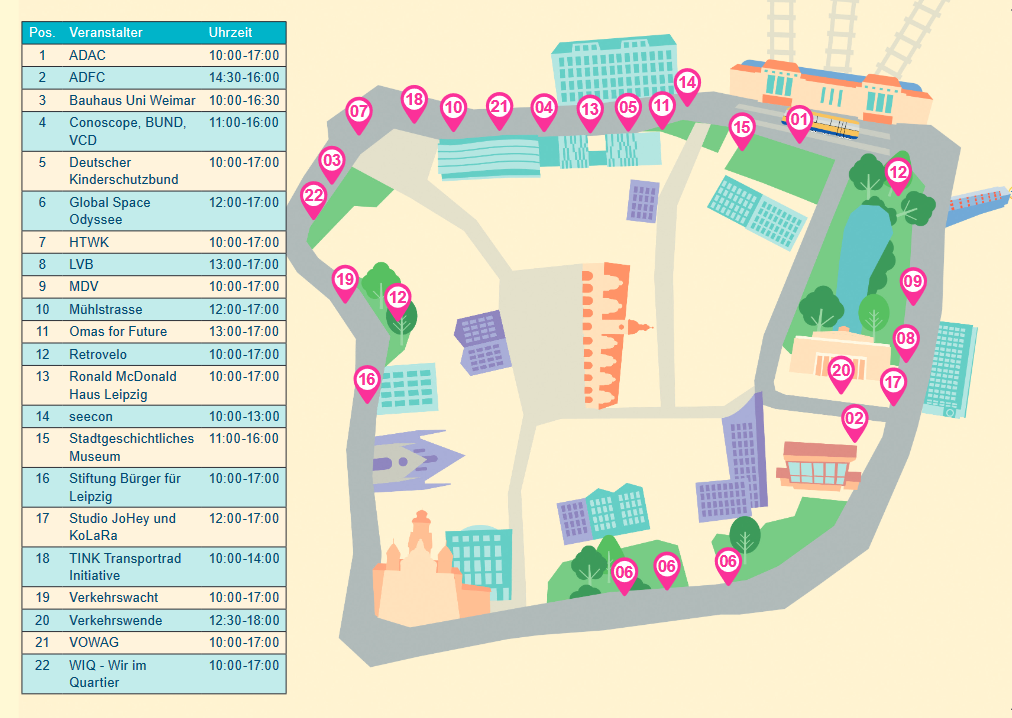Select marker 13 for Ronald McDonald Haus
1012x718 pixels.
(x=591, y=110)
